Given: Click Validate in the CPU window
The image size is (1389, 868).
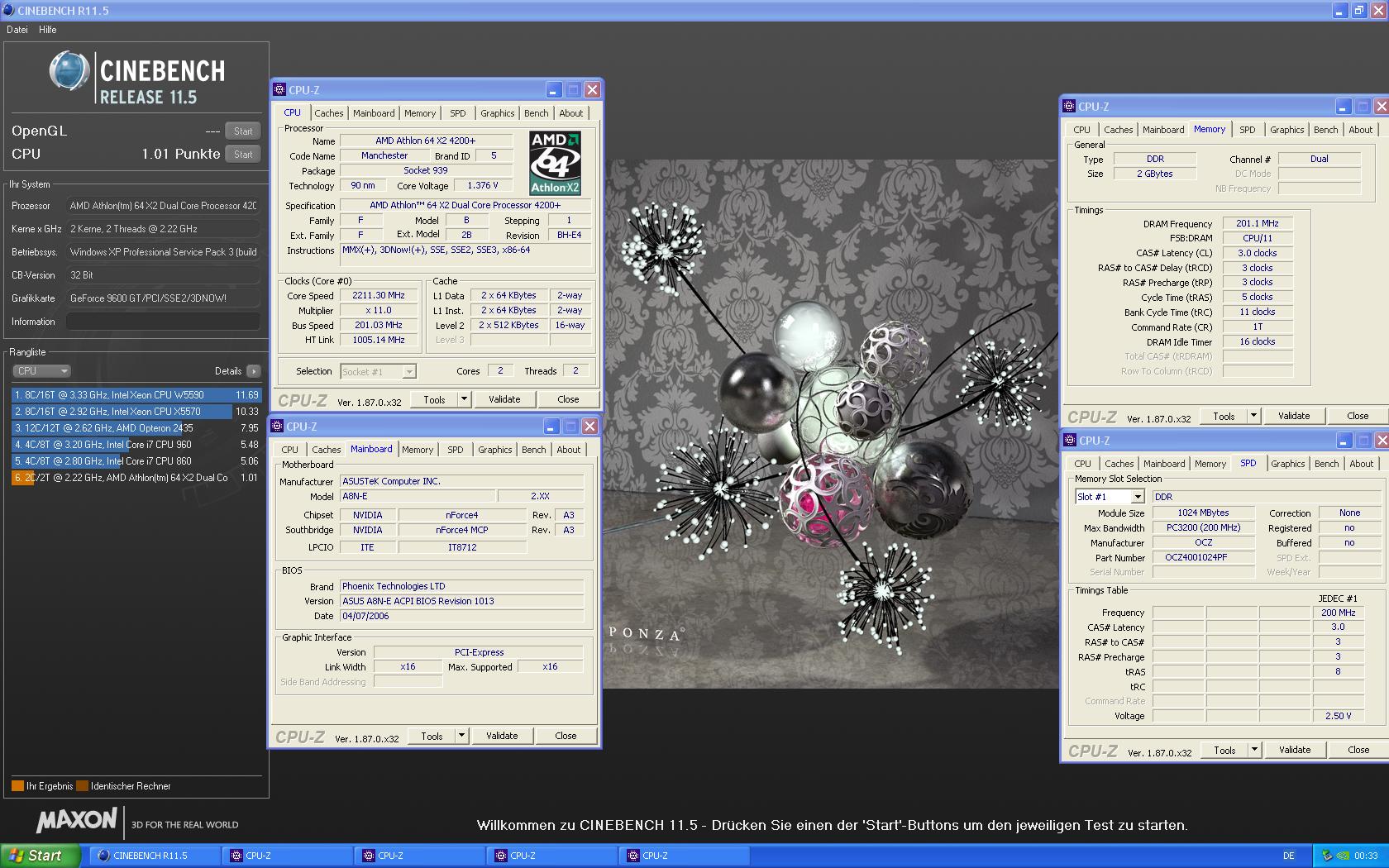Looking at the screenshot, I should pyautogui.click(x=504, y=399).
